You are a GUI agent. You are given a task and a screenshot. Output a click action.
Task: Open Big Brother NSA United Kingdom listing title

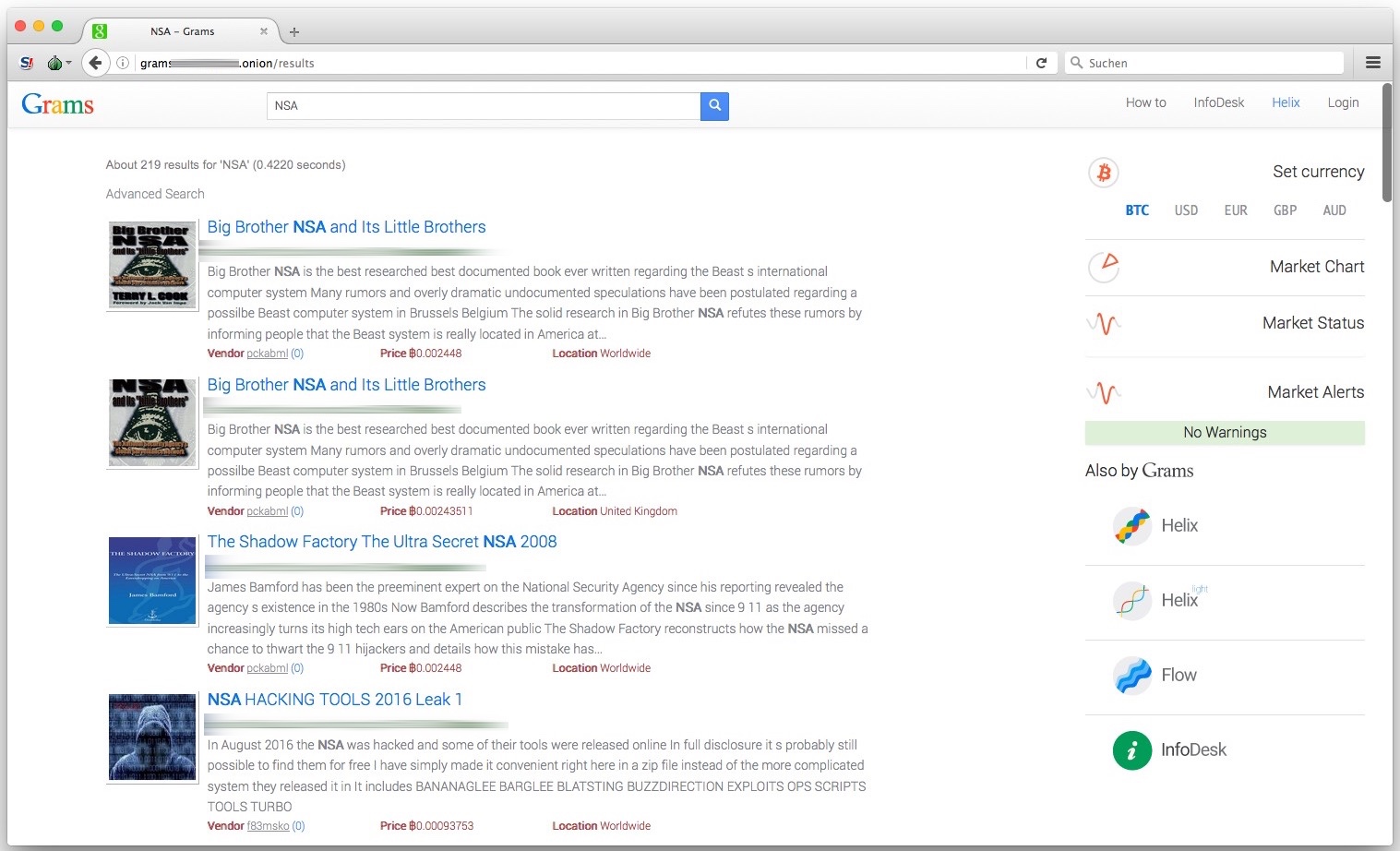(x=346, y=385)
